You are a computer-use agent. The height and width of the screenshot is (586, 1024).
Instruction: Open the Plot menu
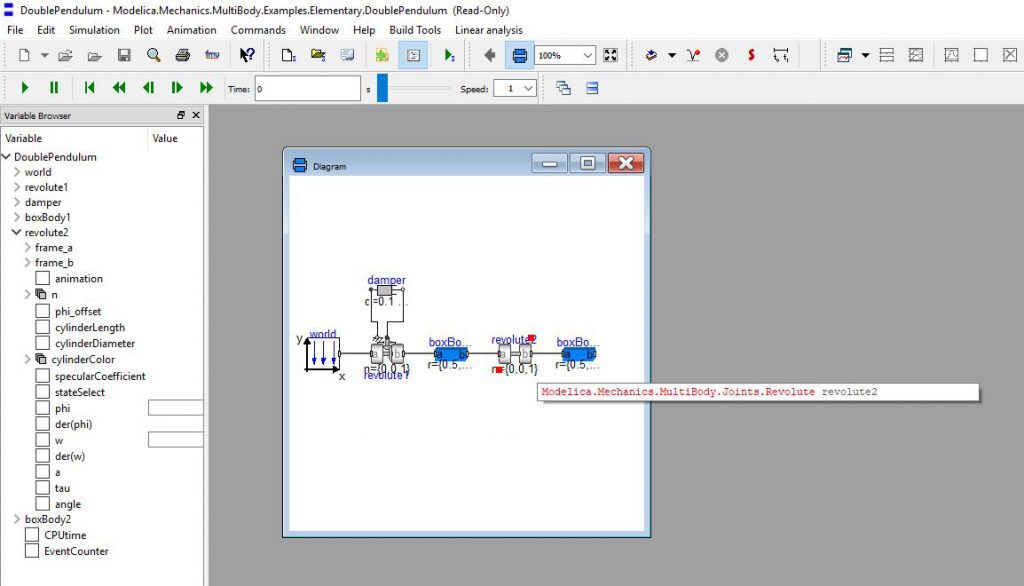tap(143, 30)
